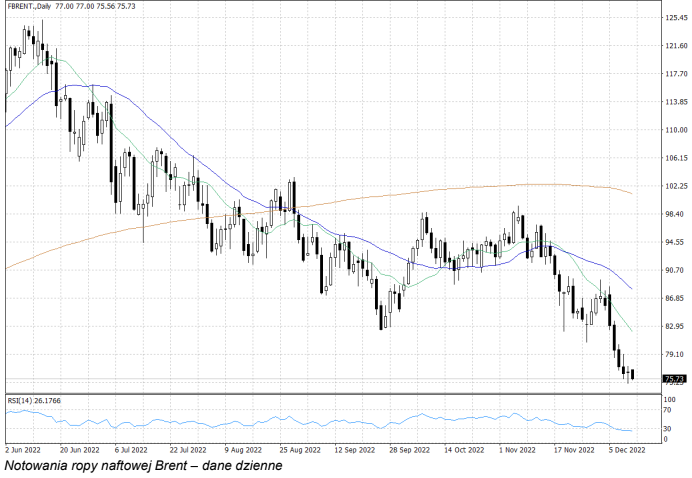Select the orange long-term moving average line
Viewport: 692px width, 478px height.
click(x=400, y=193)
